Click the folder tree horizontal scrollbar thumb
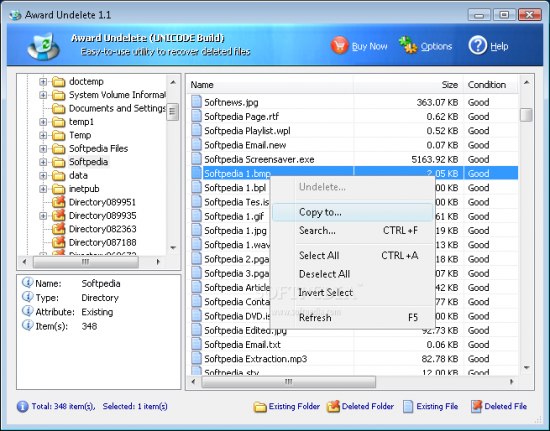 86,262
